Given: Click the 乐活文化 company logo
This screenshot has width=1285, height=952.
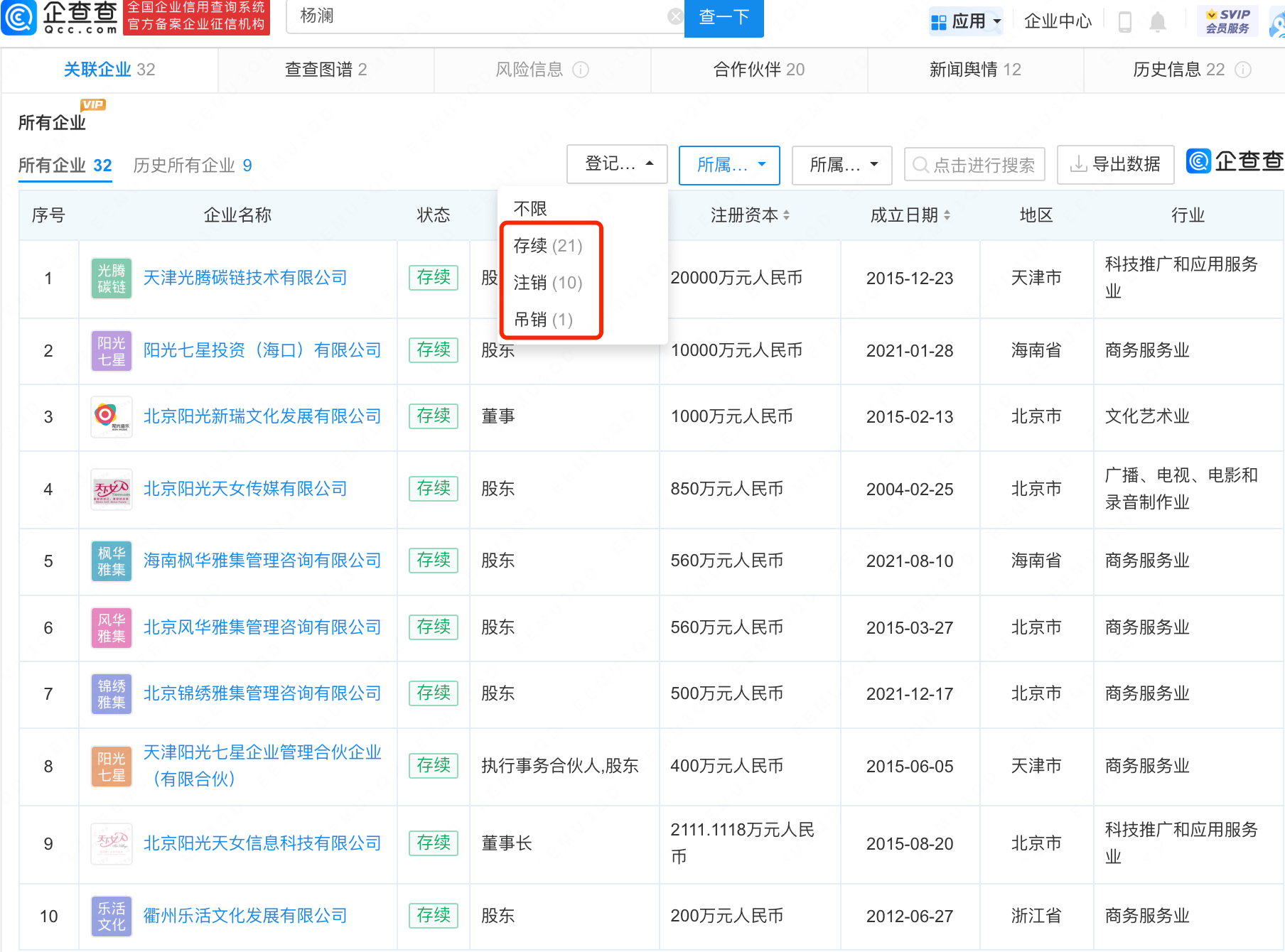Looking at the screenshot, I should pos(112,916).
